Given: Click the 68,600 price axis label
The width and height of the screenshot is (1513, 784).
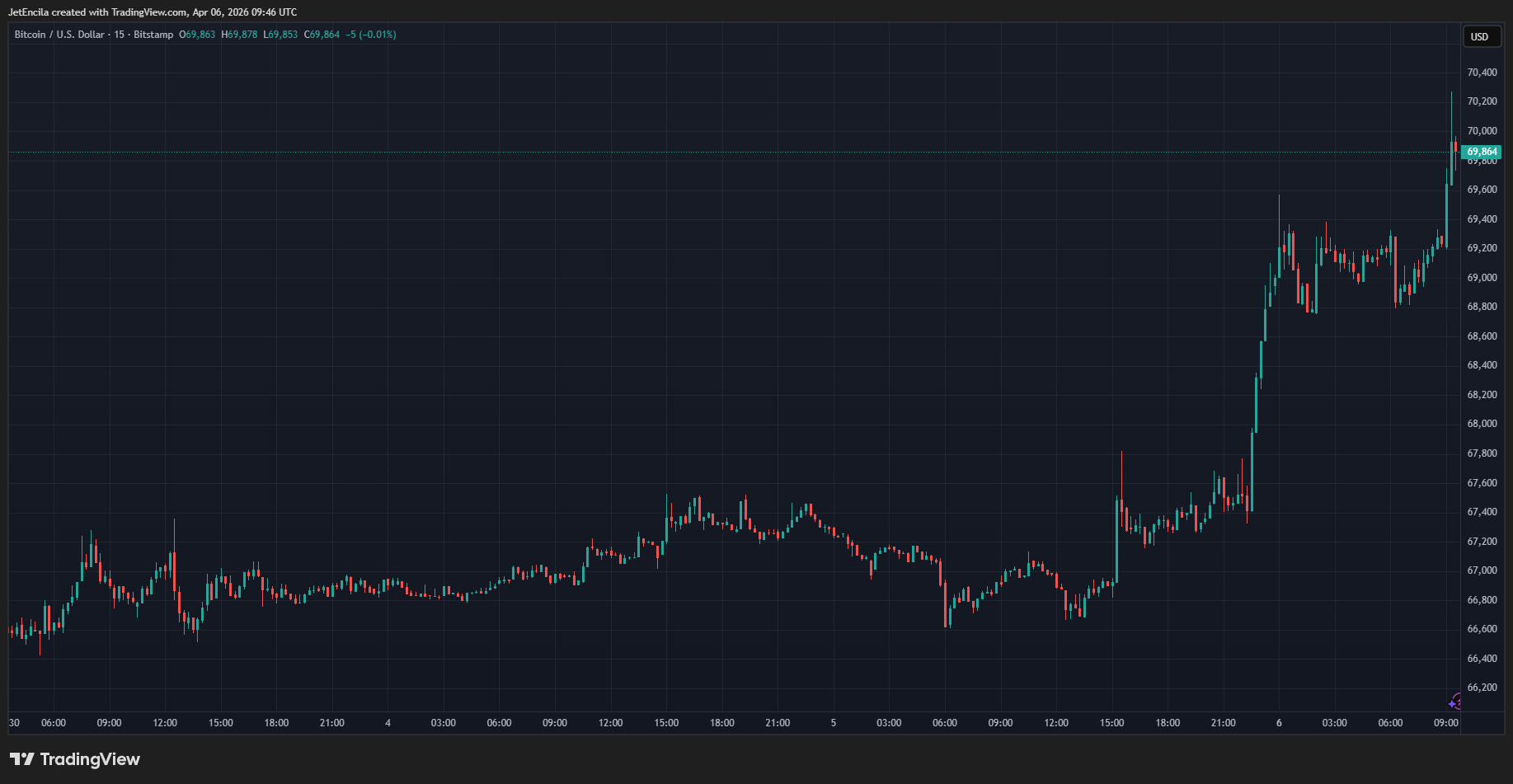Looking at the screenshot, I should pos(1482,336).
